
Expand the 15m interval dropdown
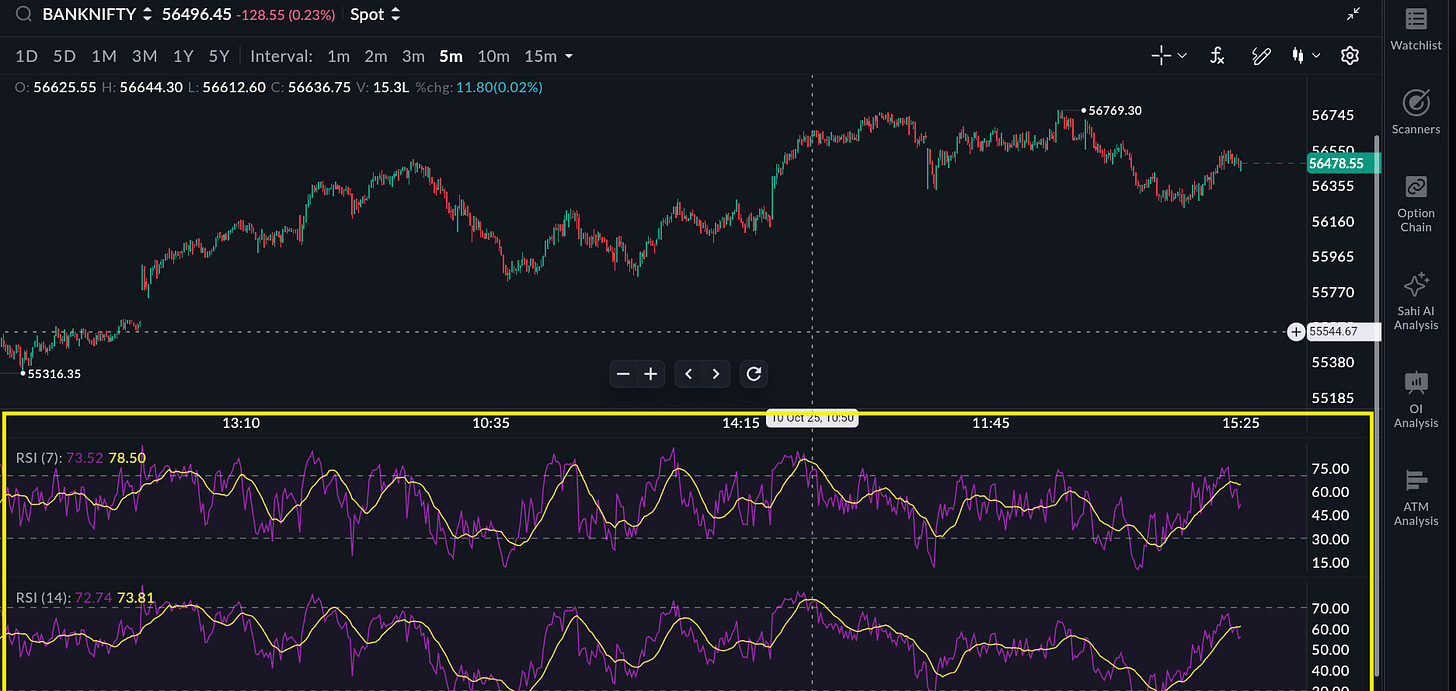coord(548,56)
